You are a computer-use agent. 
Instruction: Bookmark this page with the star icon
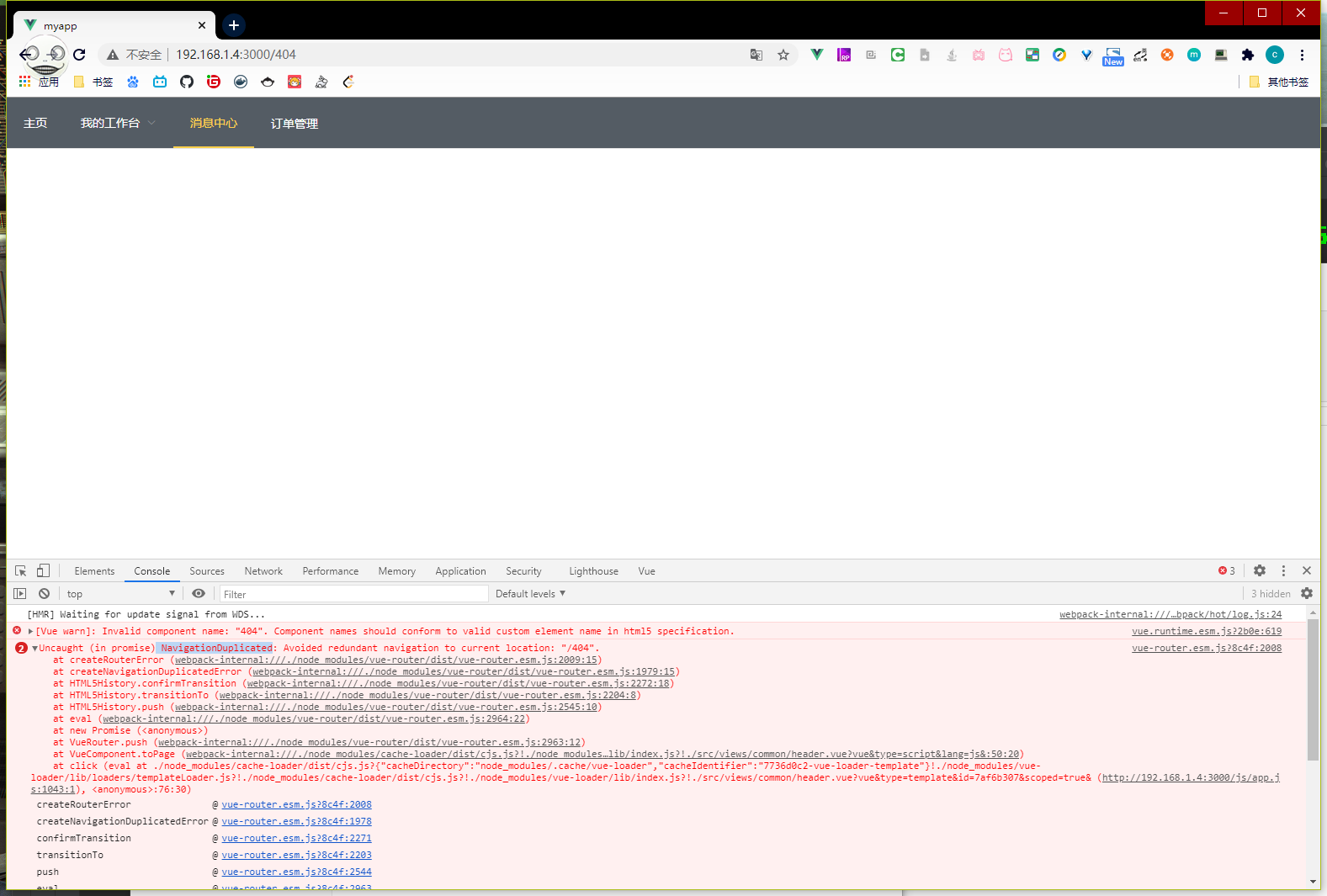(783, 55)
